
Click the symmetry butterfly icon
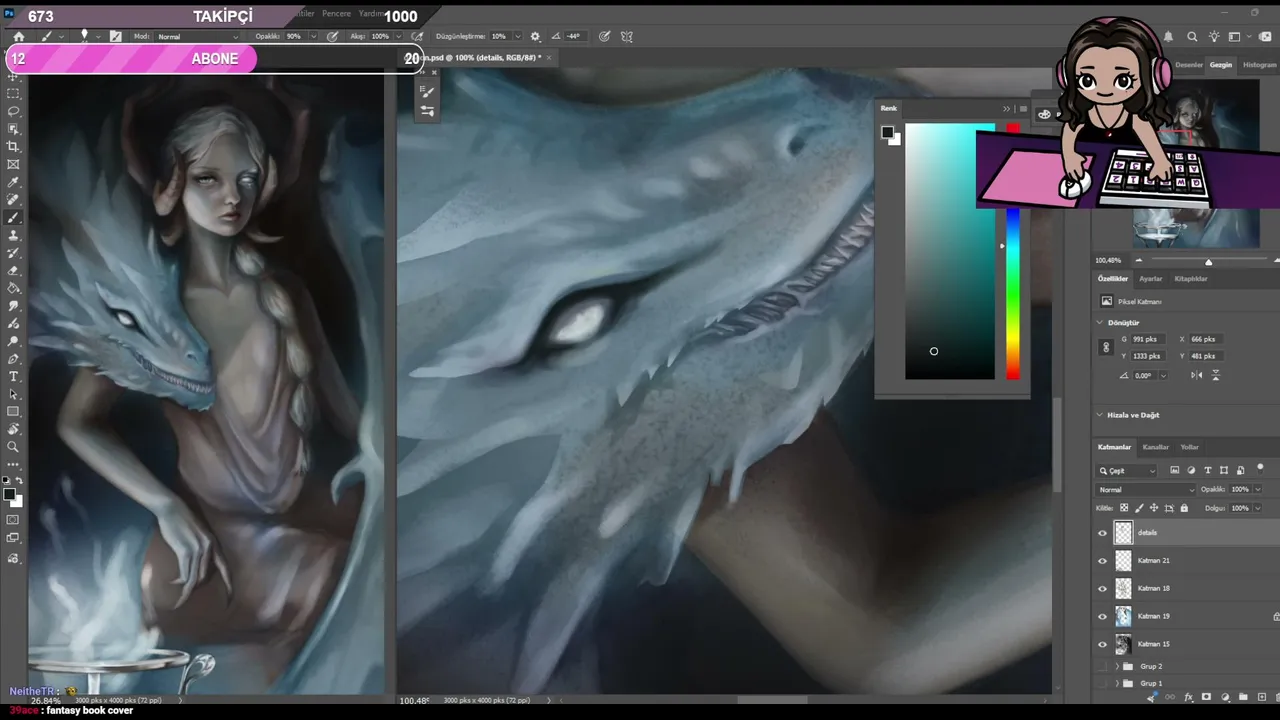click(x=627, y=37)
